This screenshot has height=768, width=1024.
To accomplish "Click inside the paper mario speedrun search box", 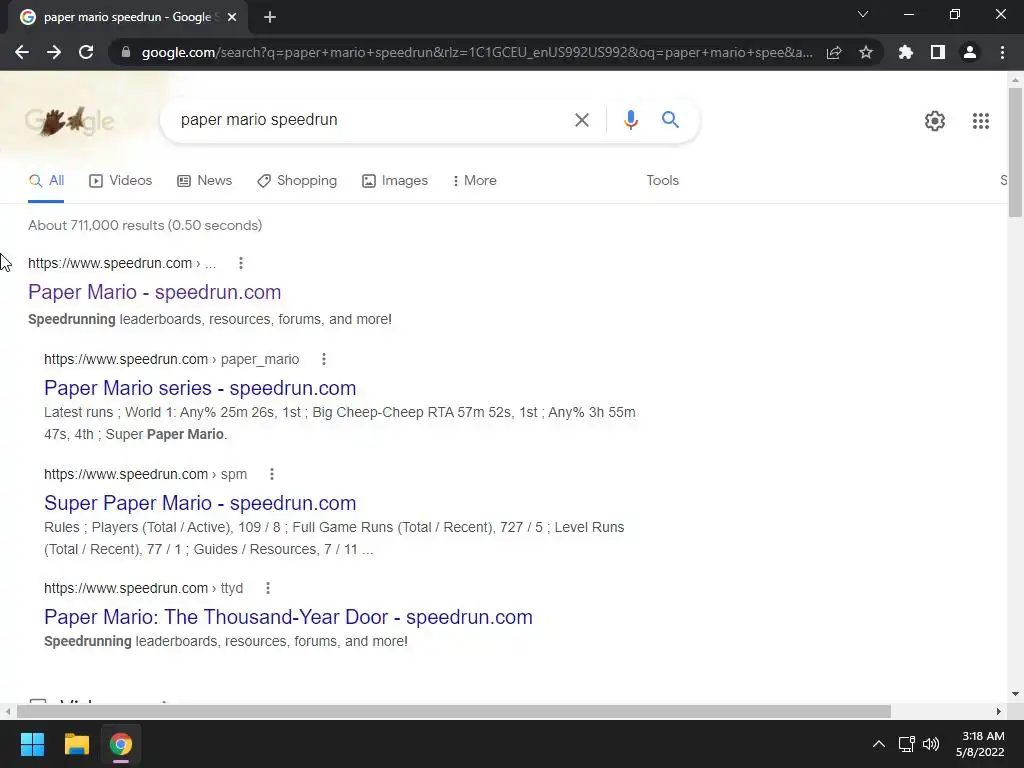I will pyautogui.click(x=372, y=120).
